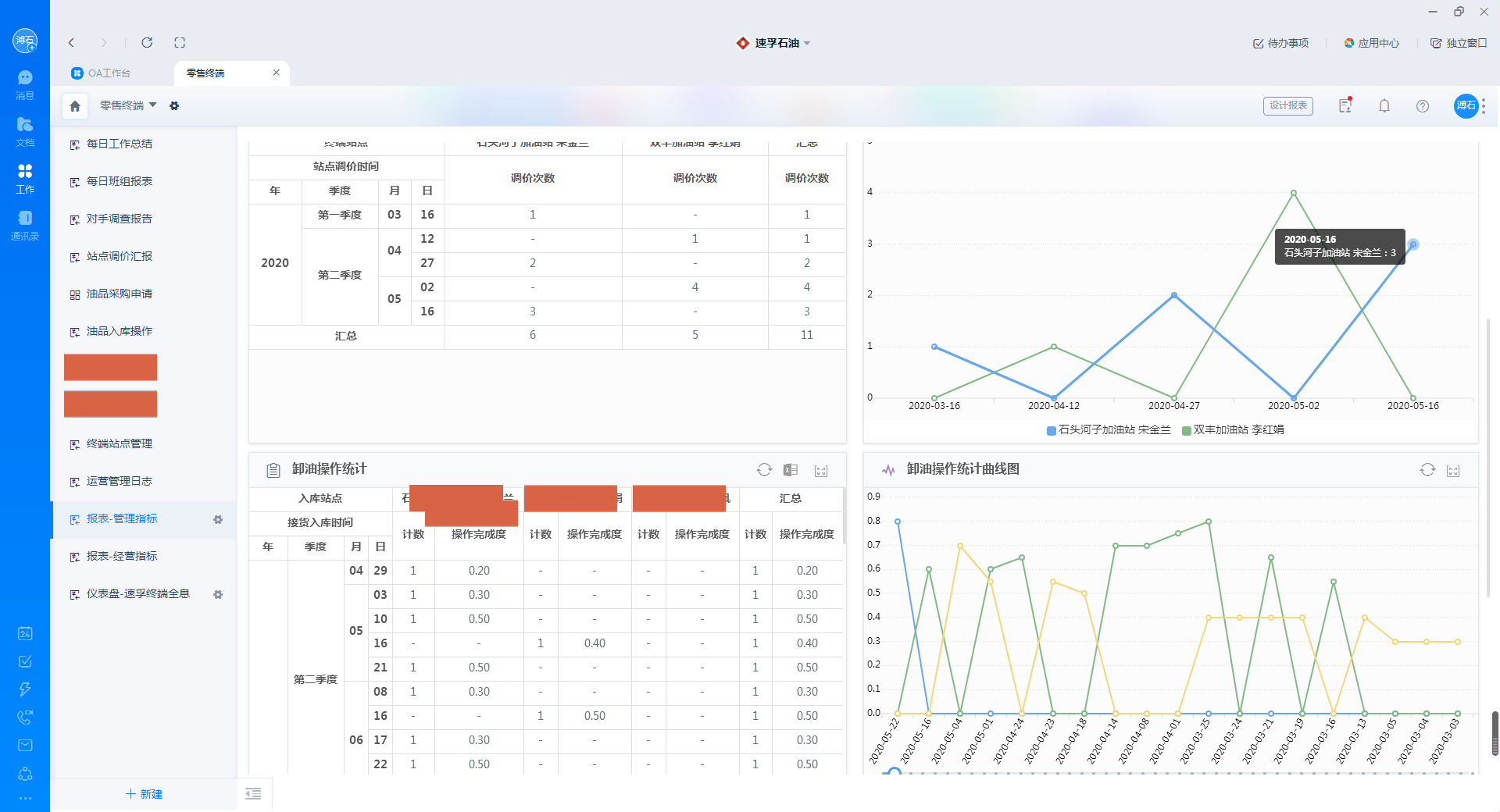Click the 2020 year cell in table
This screenshot has width=1500, height=812.
275,263
